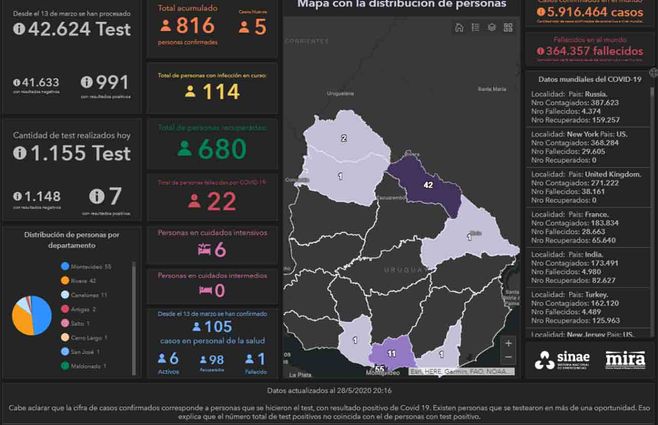The image size is (658, 425).
Task: Open the map layers icon
Action: point(492,27)
